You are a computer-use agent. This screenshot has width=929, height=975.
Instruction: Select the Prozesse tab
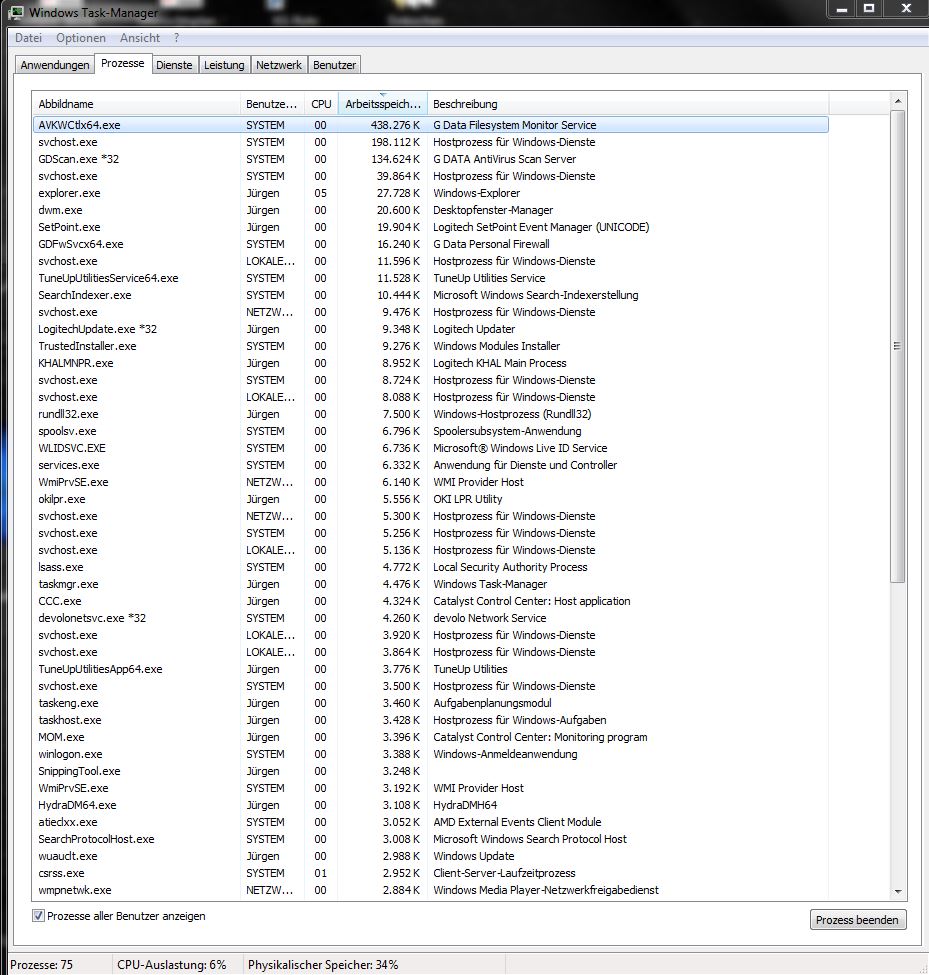click(x=122, y=63)
